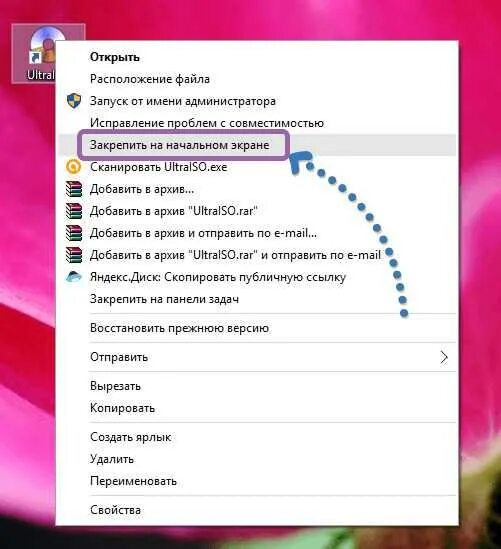
Task: Click WinRAR icon for archive and e-mail entry
Action: pyautogui.click(x=74, y=233)
